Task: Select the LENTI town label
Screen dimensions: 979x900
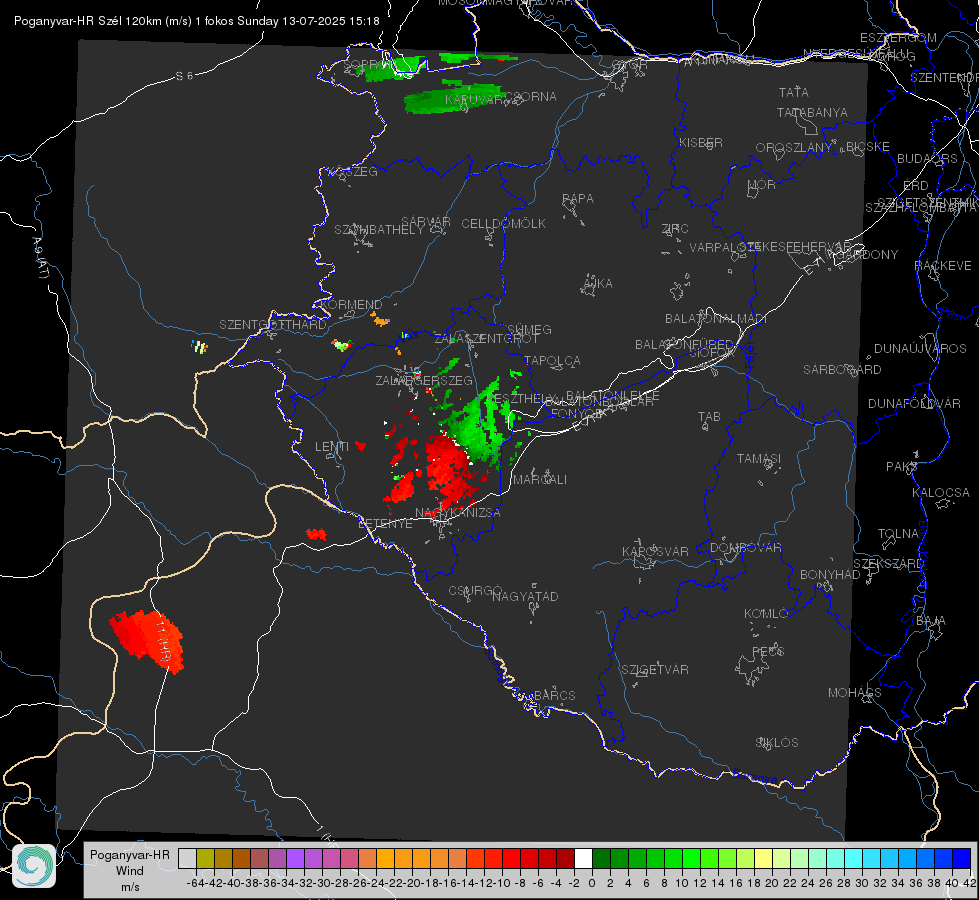Action: (x=332, y=447)
